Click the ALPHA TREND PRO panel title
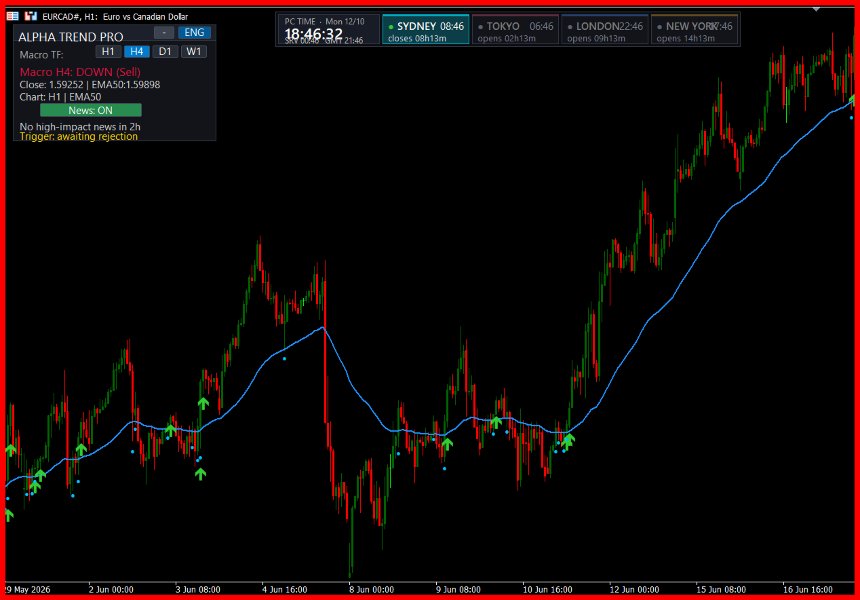Screen dimensions: 860x600 [71, 37]
